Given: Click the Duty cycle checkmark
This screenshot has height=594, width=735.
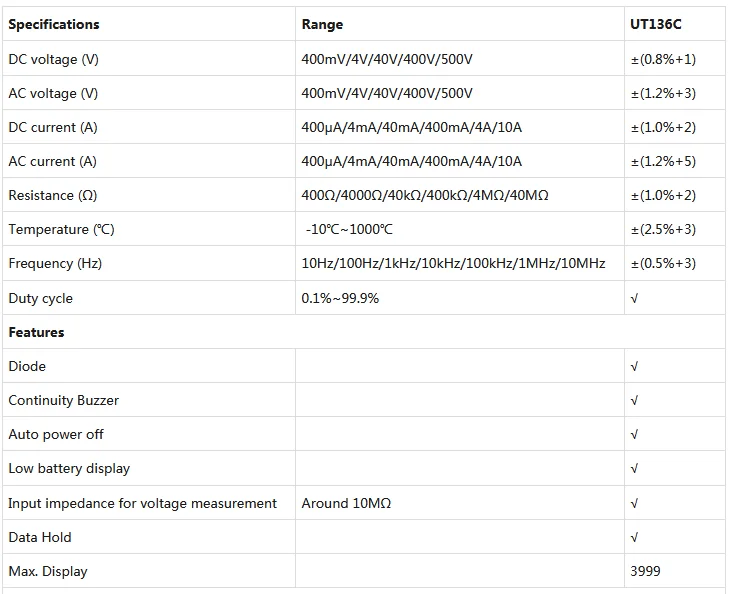Looking at the screenshot, I should pyautogui.click(x=634, y=299).
